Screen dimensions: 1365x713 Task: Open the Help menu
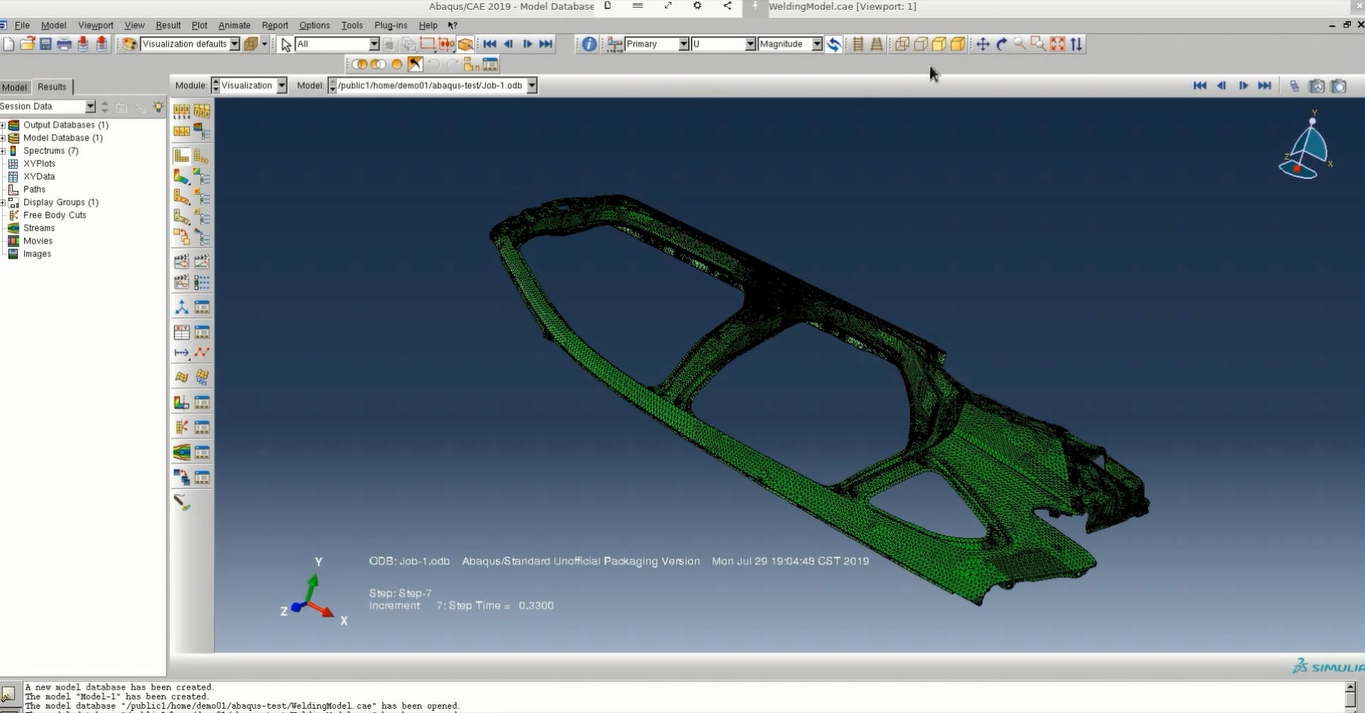tap(427, 25)
